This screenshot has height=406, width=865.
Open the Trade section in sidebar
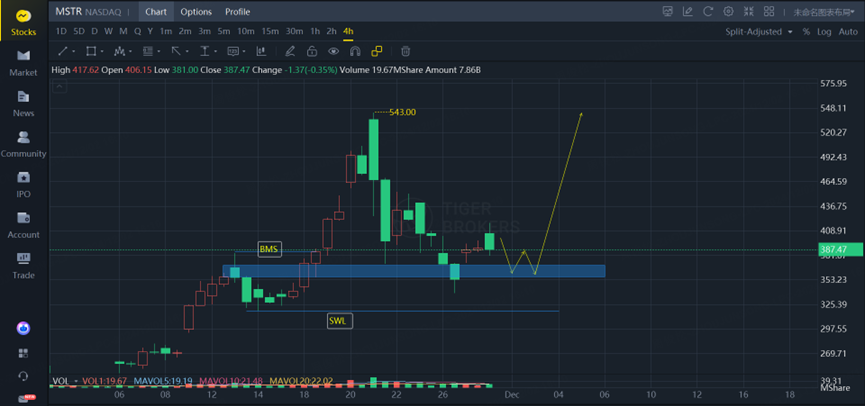[x=23, y=266]
